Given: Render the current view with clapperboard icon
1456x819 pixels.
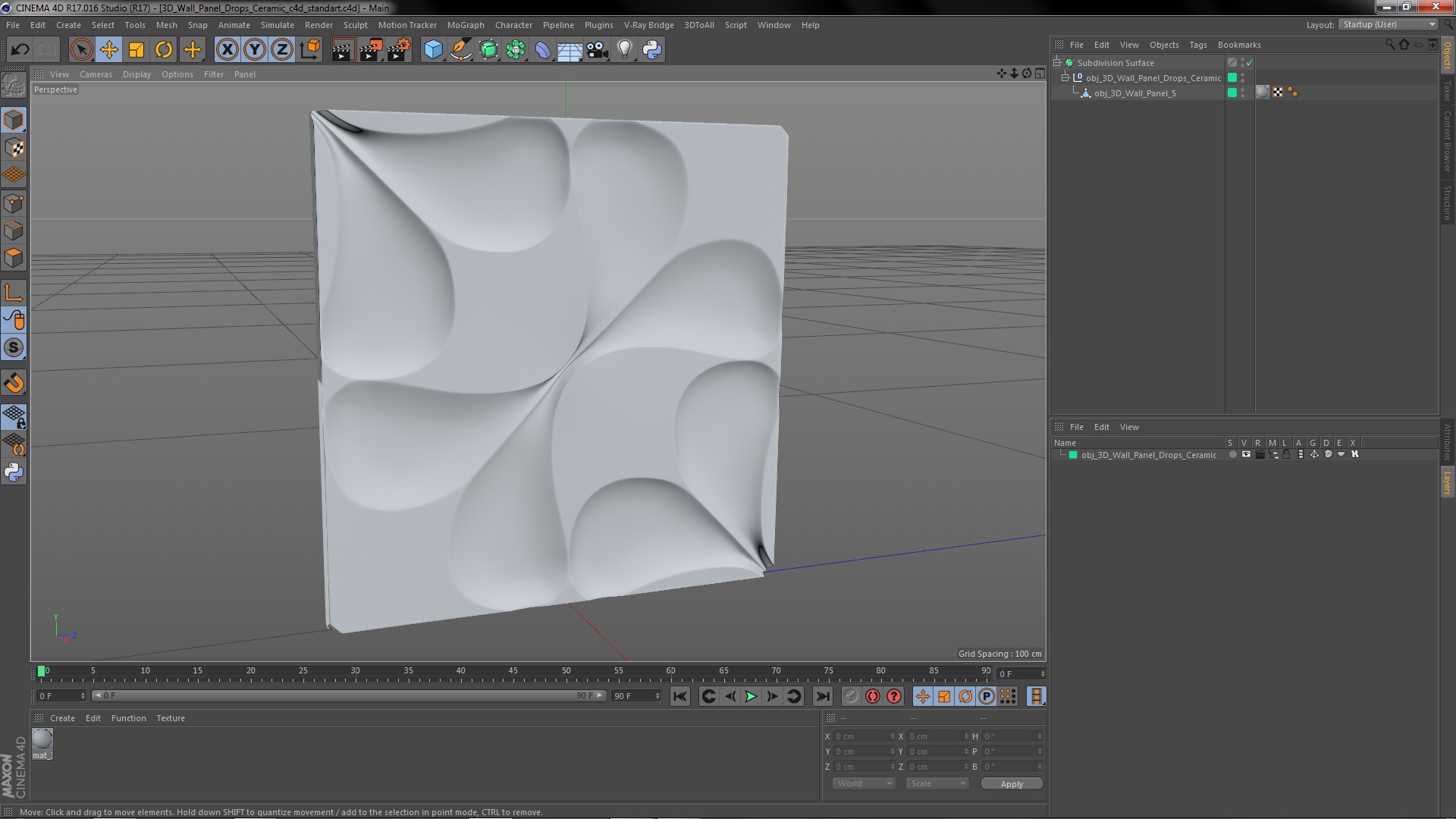Looking at the screenshot, I should point(343,50).
